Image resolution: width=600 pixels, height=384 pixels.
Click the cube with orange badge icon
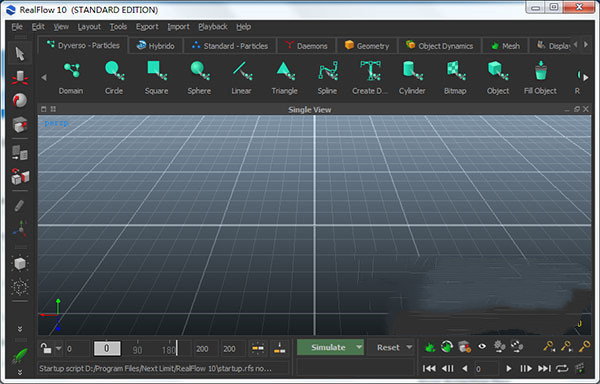click(465, 347)
